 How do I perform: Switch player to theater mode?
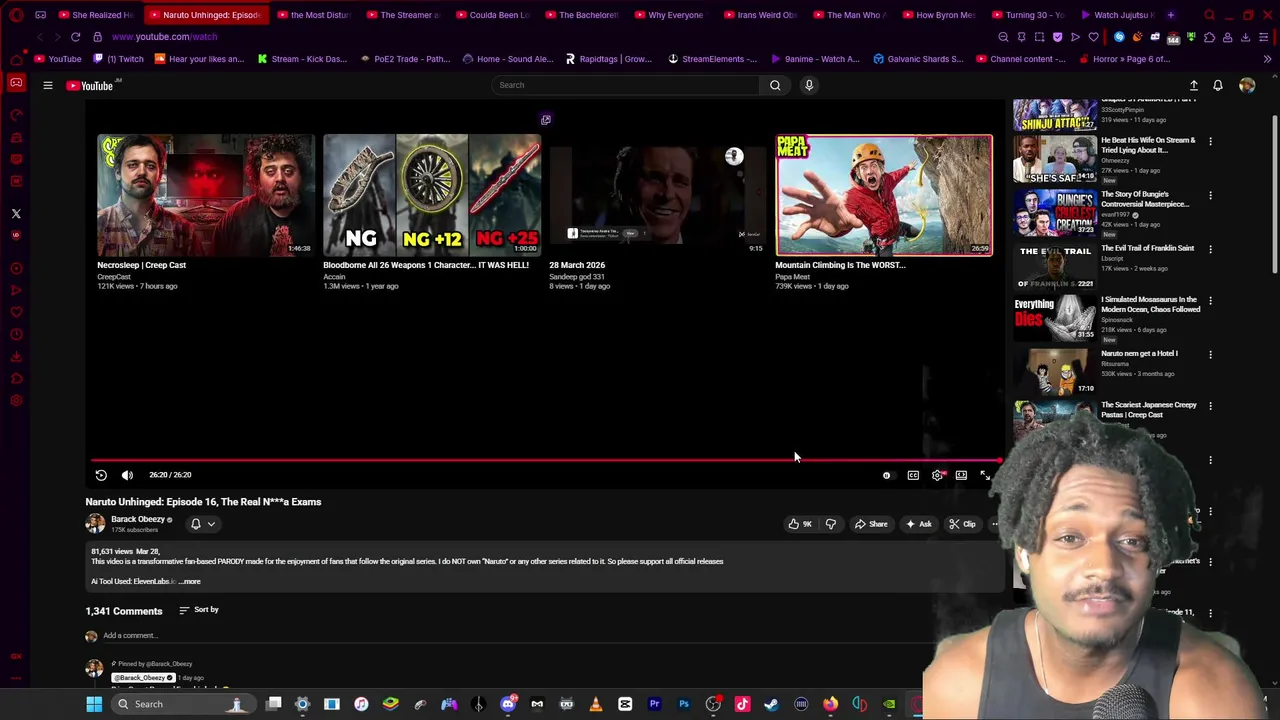(x=961, y=475)
